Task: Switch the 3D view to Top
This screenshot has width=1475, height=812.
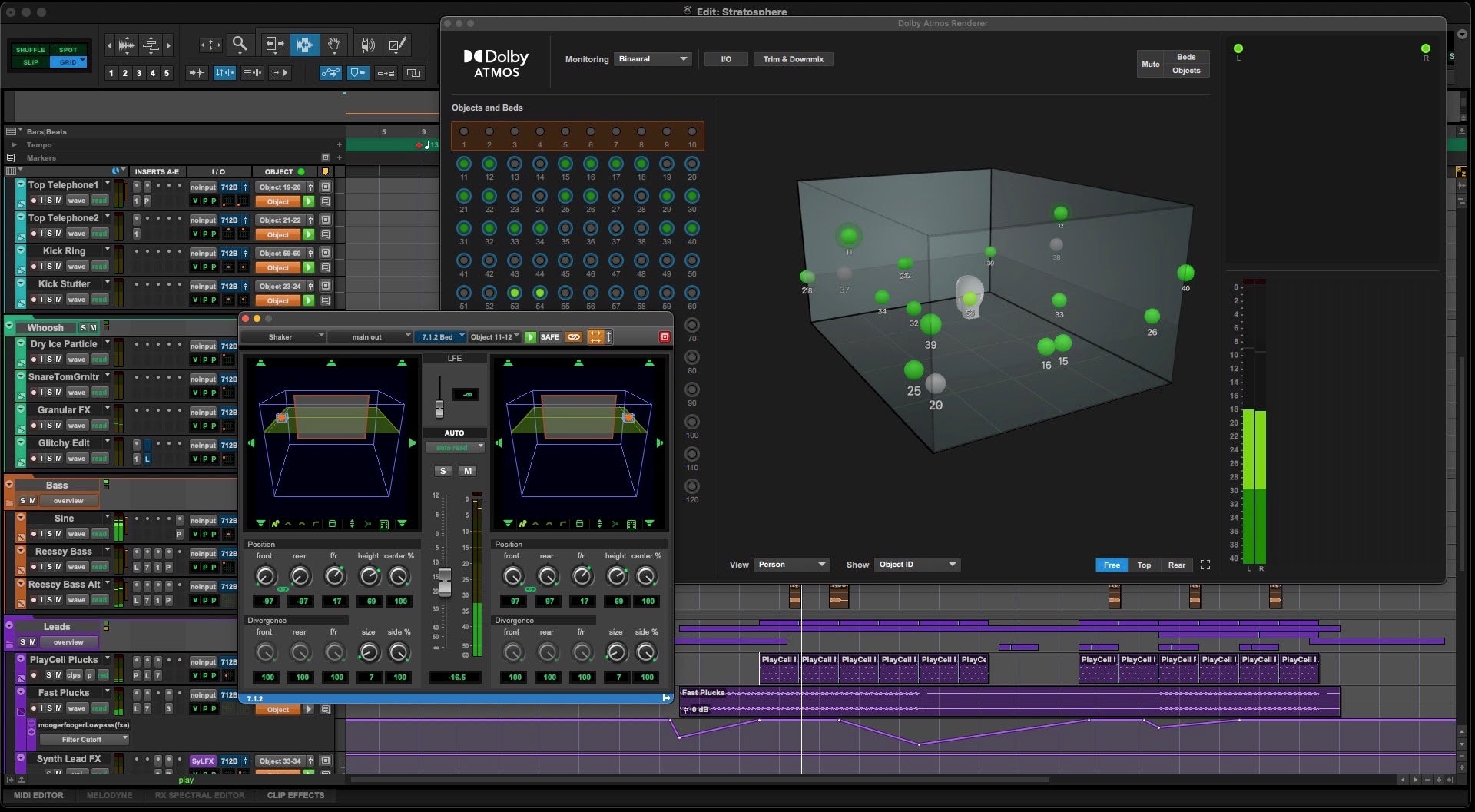Action: [x=1144, y=565]
